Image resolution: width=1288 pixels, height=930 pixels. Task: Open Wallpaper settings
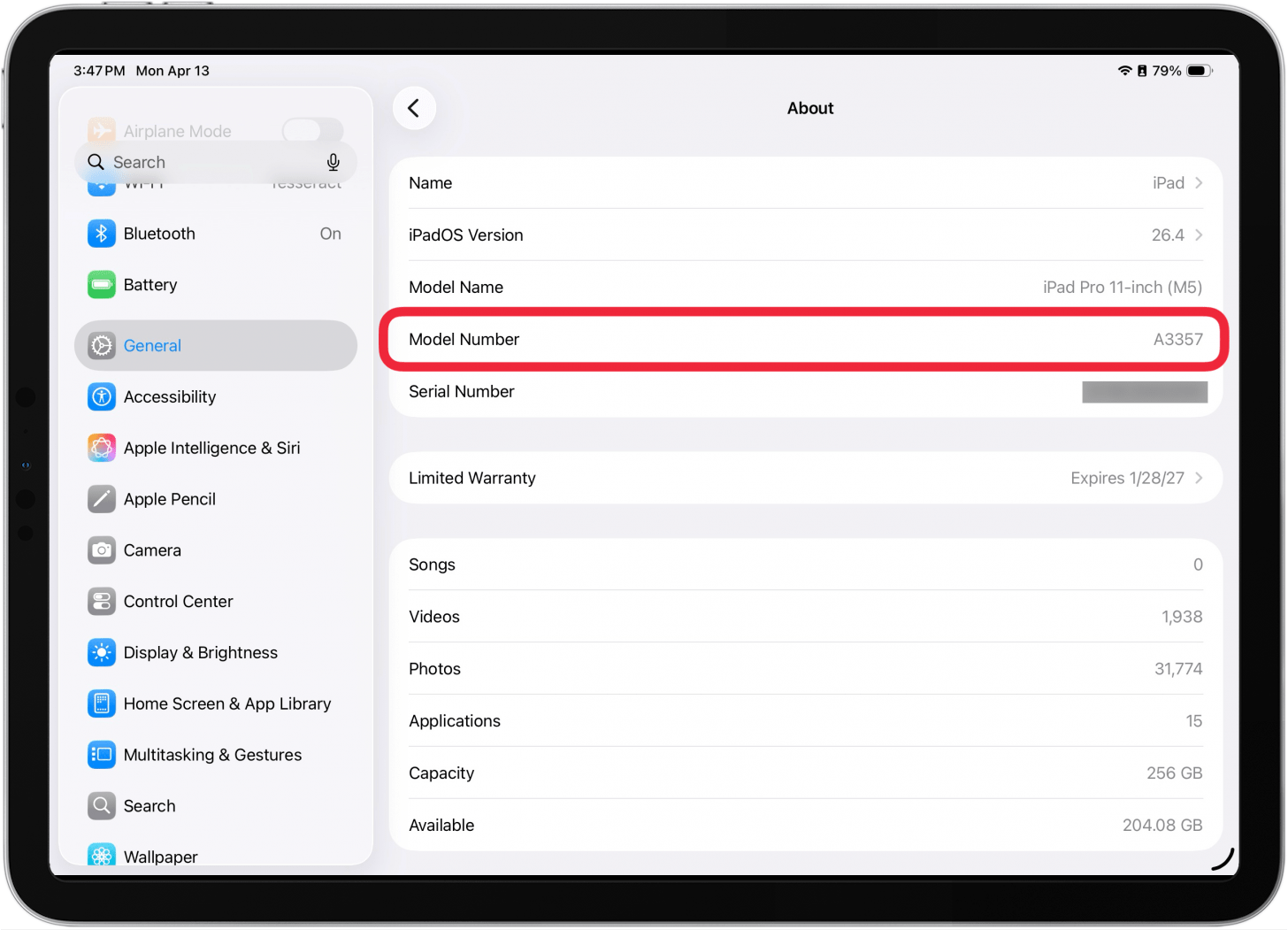click(x=216, y=855)
